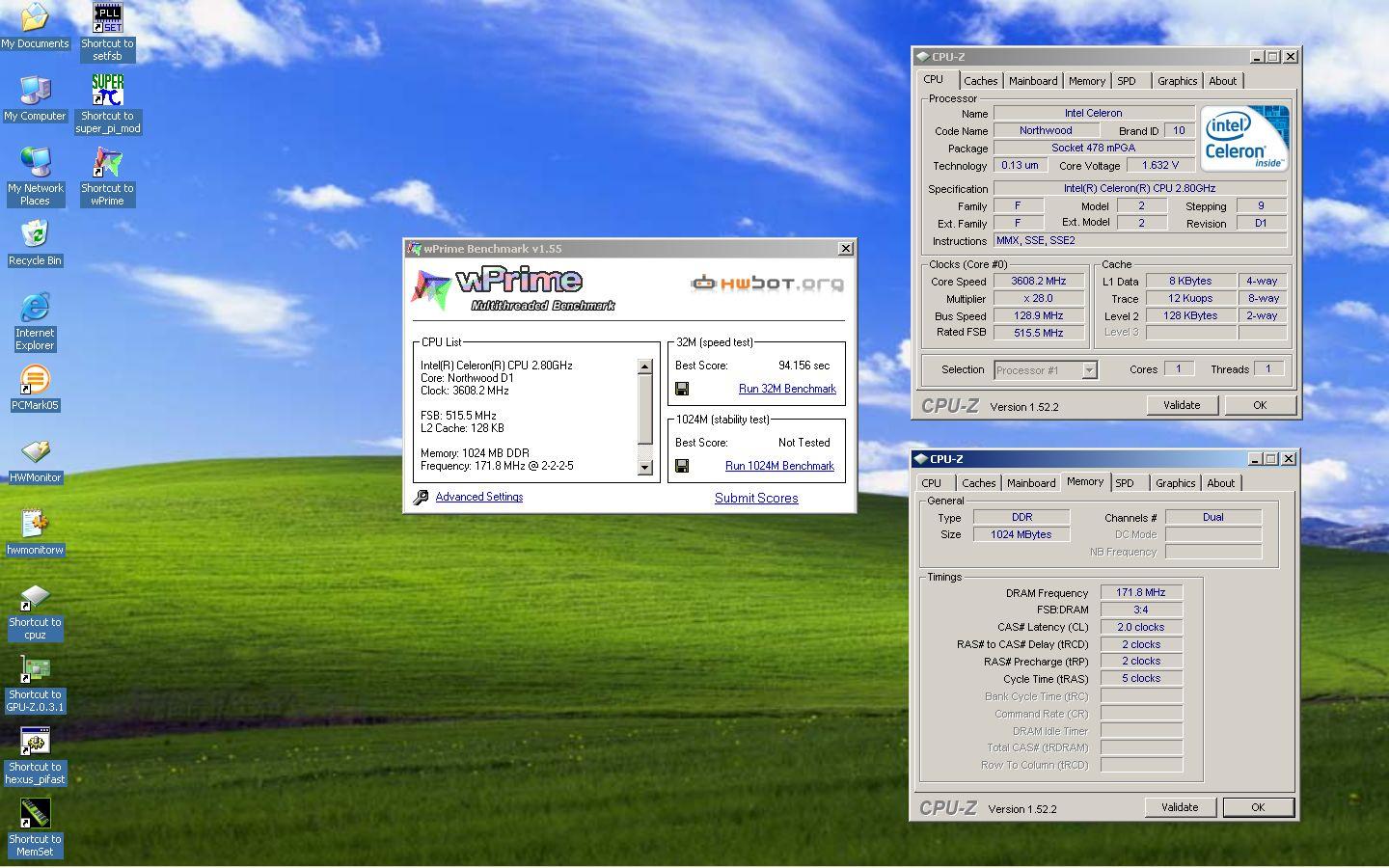Switch to Mainboard tab in top CPU-Z window
1389x868 pixels.
pyautogui.click(x=1033, y=81)
